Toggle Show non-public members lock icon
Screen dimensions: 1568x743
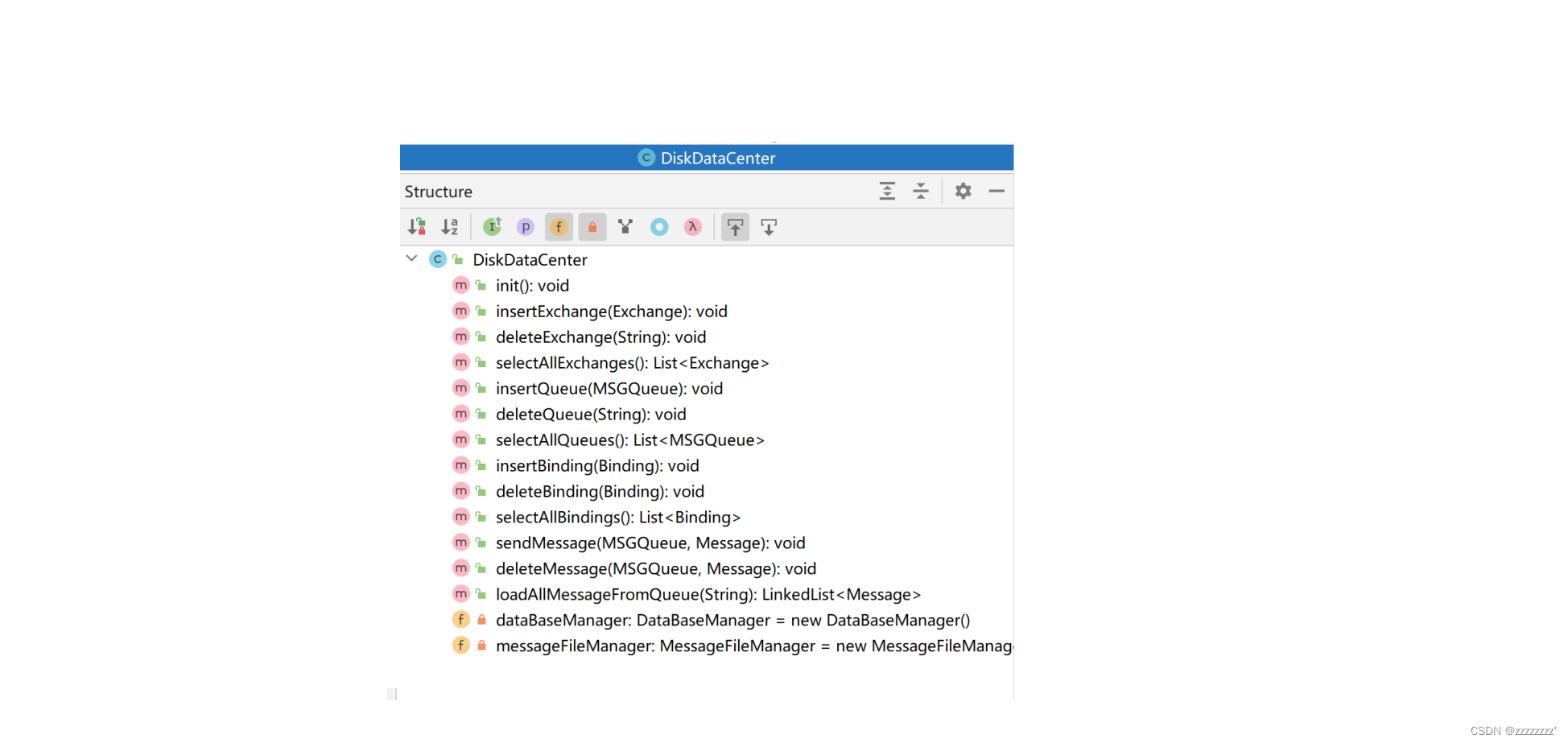pyautogui.click(x=592, y=227)
